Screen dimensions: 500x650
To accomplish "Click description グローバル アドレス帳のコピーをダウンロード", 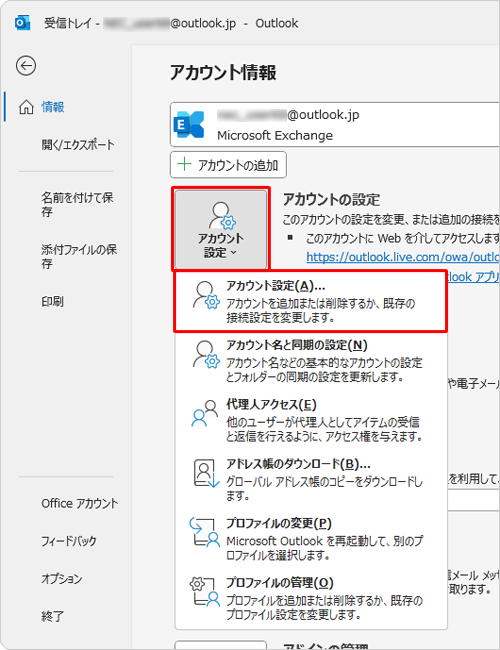I will coord(324,488).
